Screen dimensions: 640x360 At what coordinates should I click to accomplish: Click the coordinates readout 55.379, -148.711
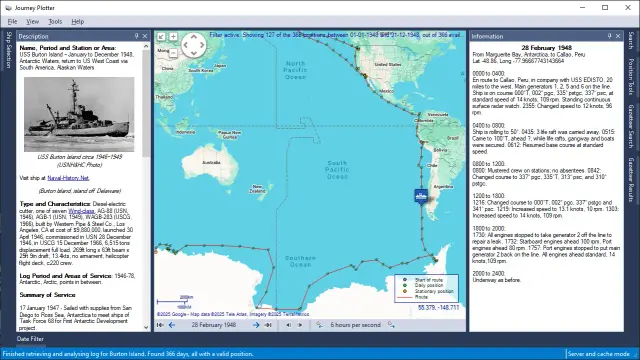coord(439,307)
